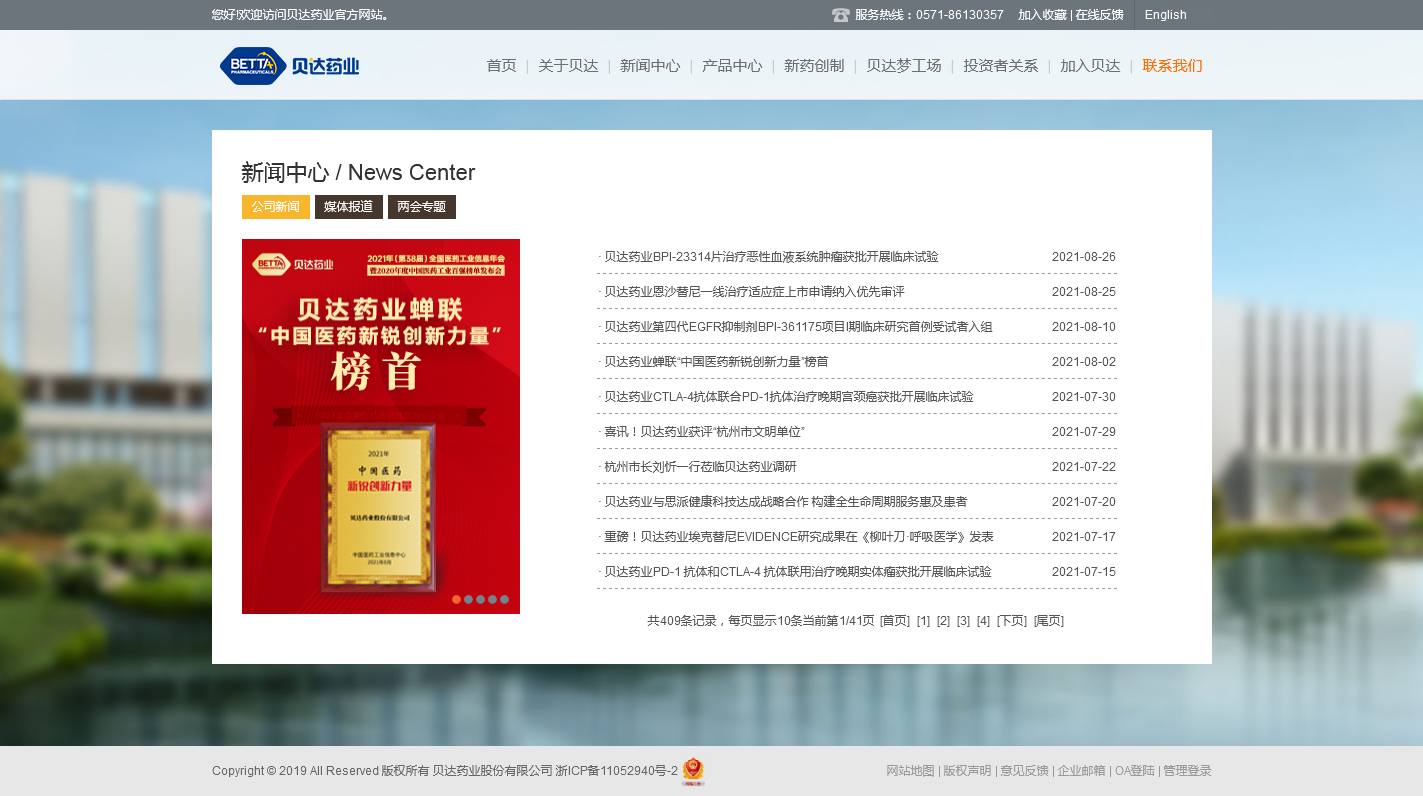Switch site language to English

[1165, 15]
